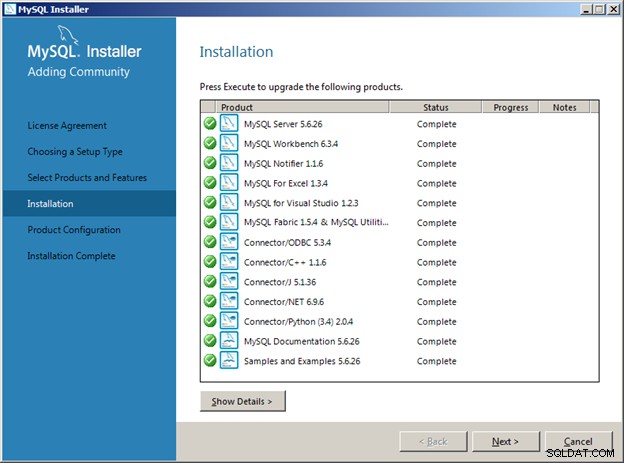This screenshot has width=624, height=463.
Task: Click green checkmark beside Samples and Examples
Action: coord(210,360)
